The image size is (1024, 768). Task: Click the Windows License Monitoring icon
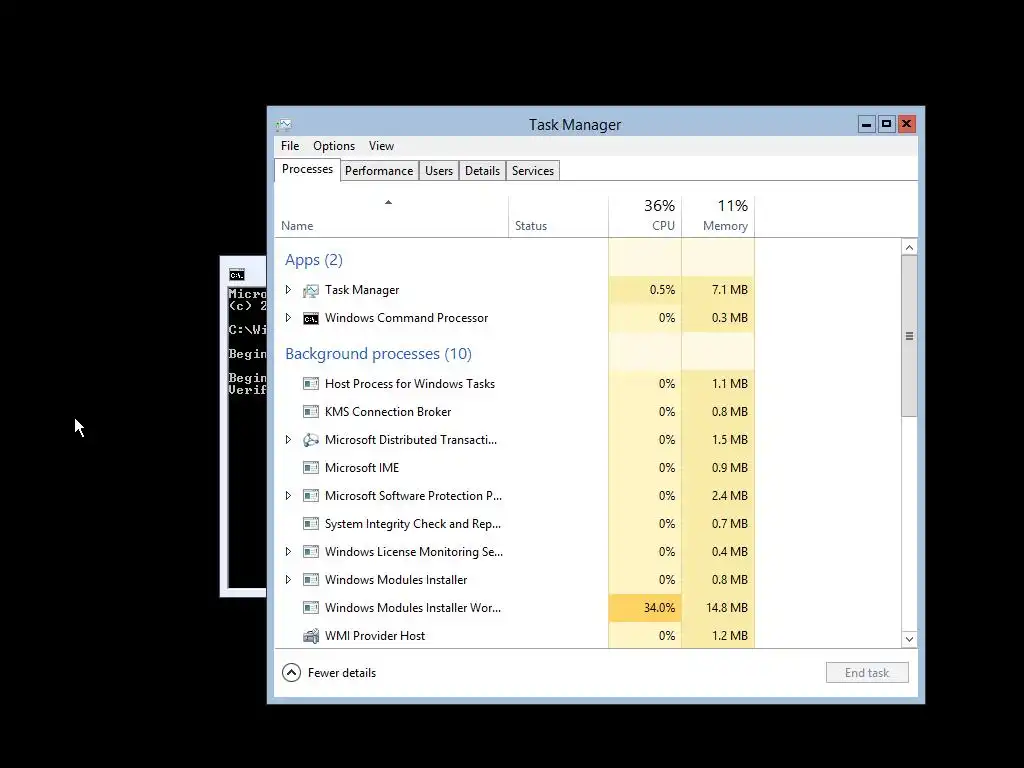coord(311,552)
